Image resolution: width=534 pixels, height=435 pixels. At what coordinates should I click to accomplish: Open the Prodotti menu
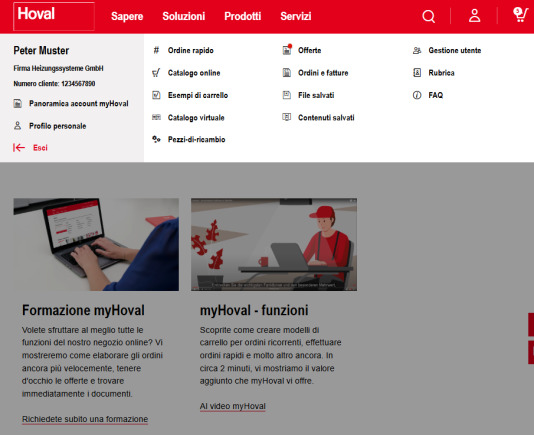[x=242, y=16]
